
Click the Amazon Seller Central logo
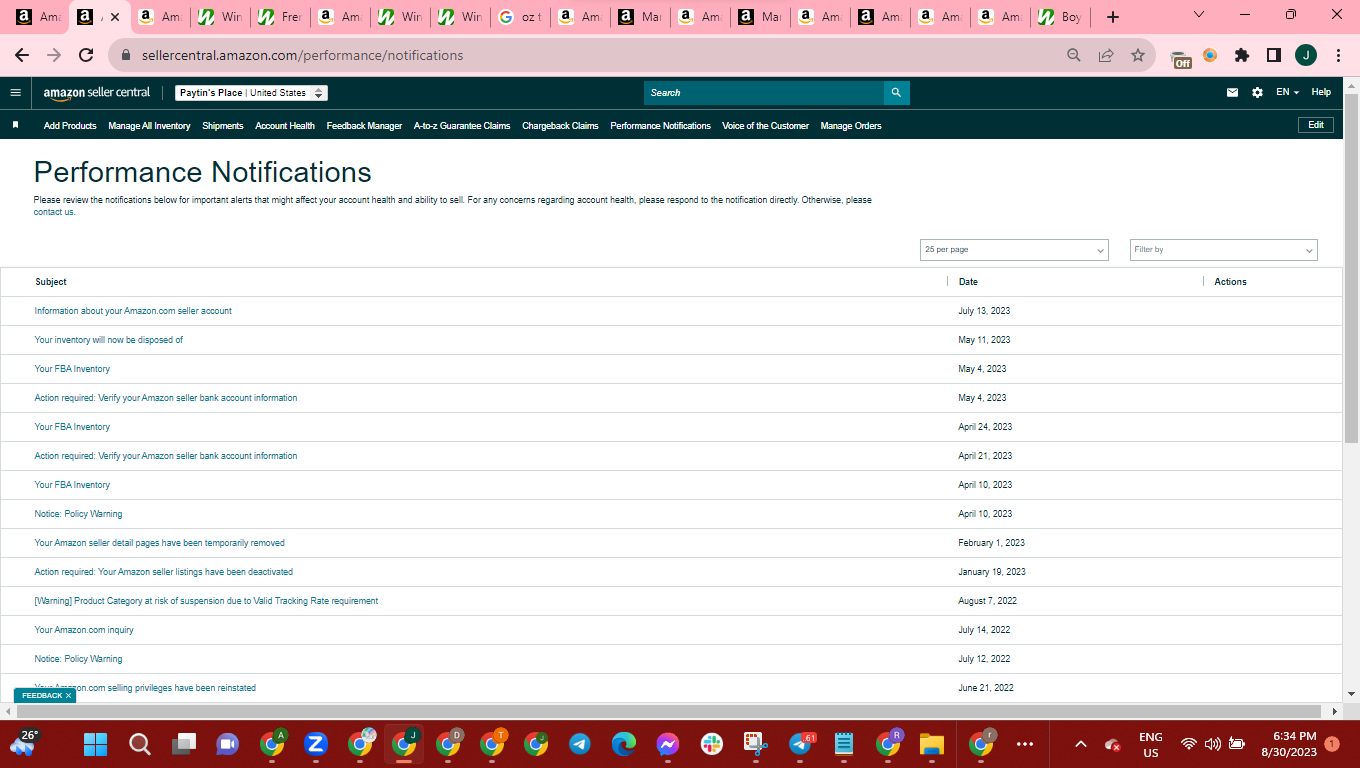(97, 92)
